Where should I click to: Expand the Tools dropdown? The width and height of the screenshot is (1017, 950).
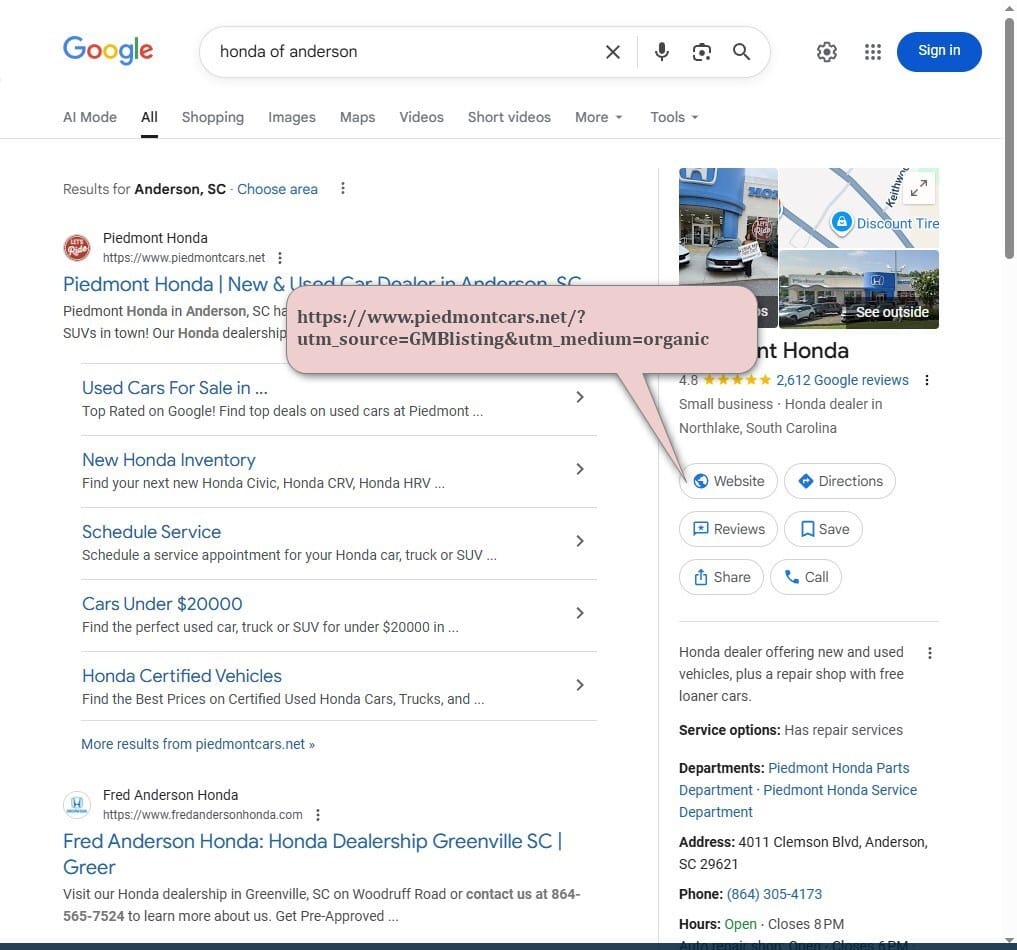674,117
